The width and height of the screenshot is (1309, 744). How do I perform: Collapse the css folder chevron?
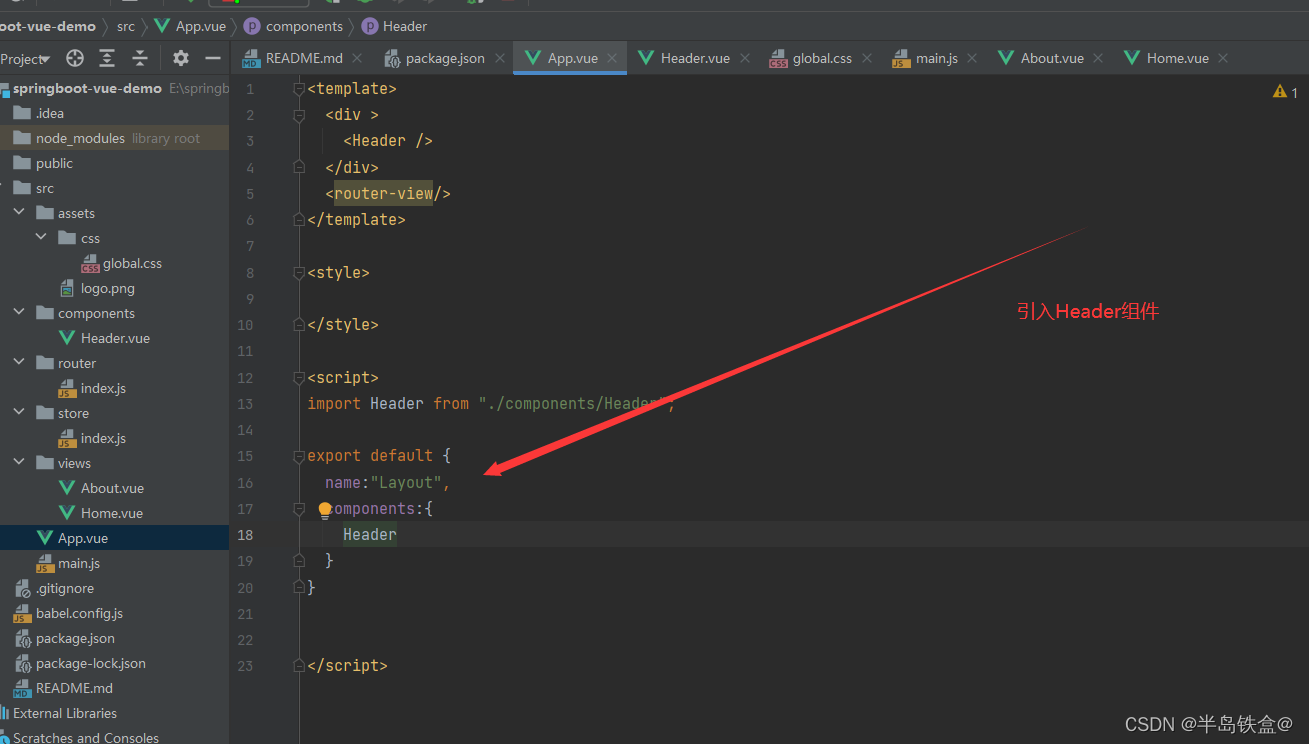(41, 238)
